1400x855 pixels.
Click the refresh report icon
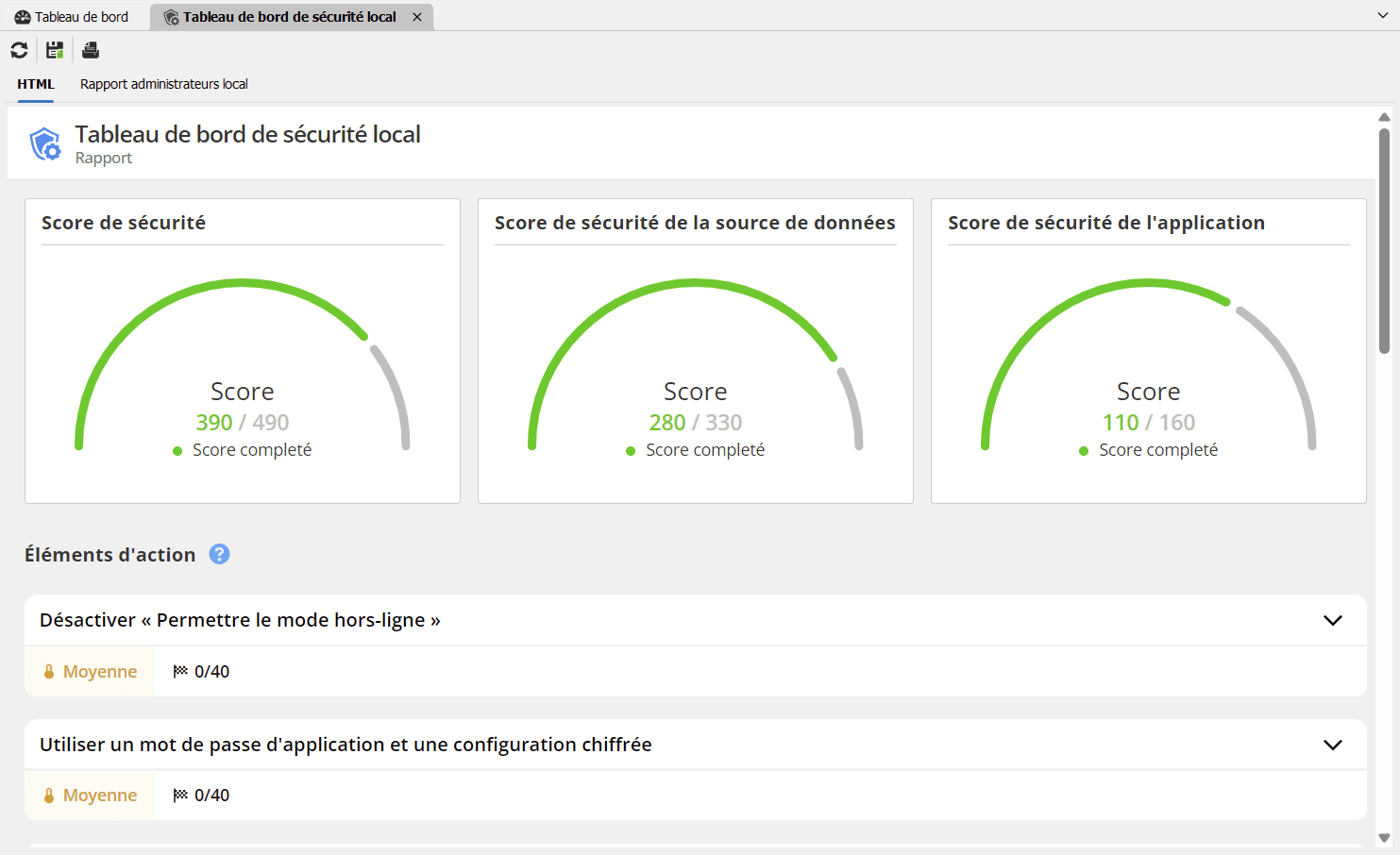coord(19,50)
